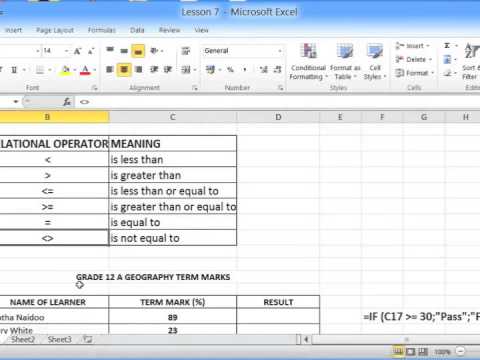Open the Insert ribbon tab
The width and height of the screenshot is (480, 360).
click(x=13, y=30)
